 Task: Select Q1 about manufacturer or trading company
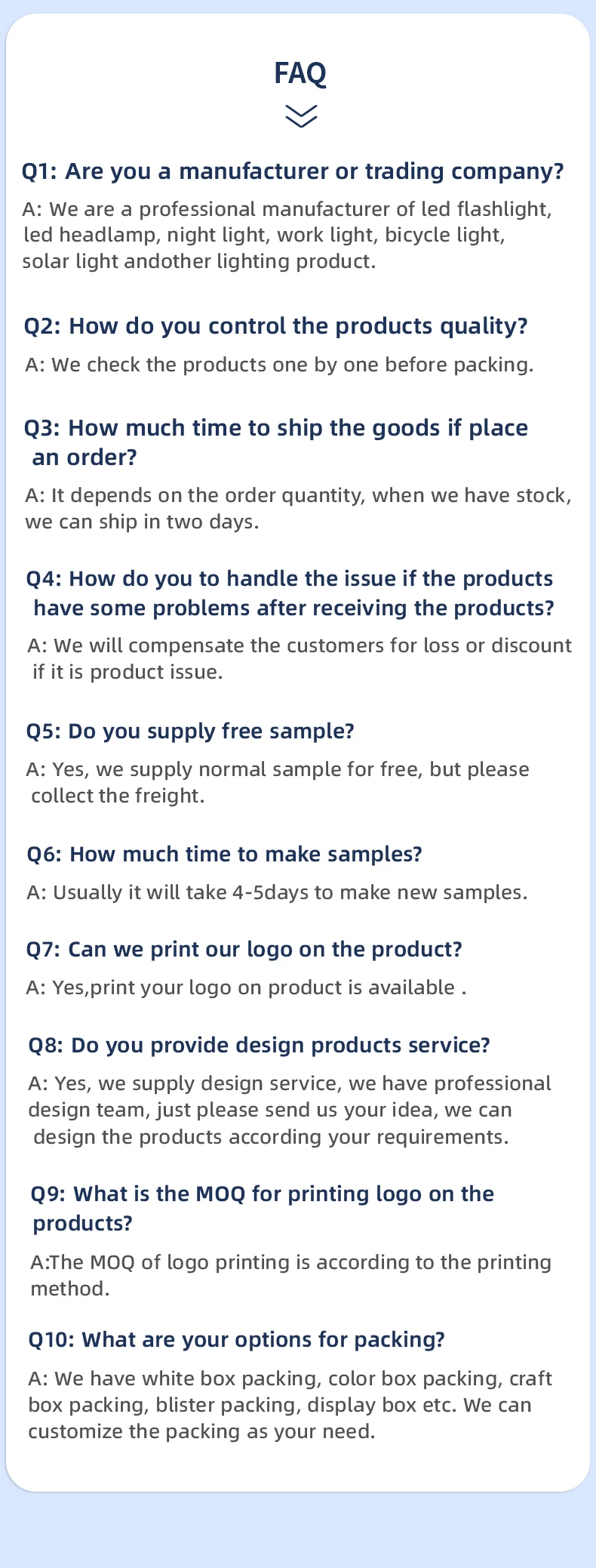click(x=293, y=171)
